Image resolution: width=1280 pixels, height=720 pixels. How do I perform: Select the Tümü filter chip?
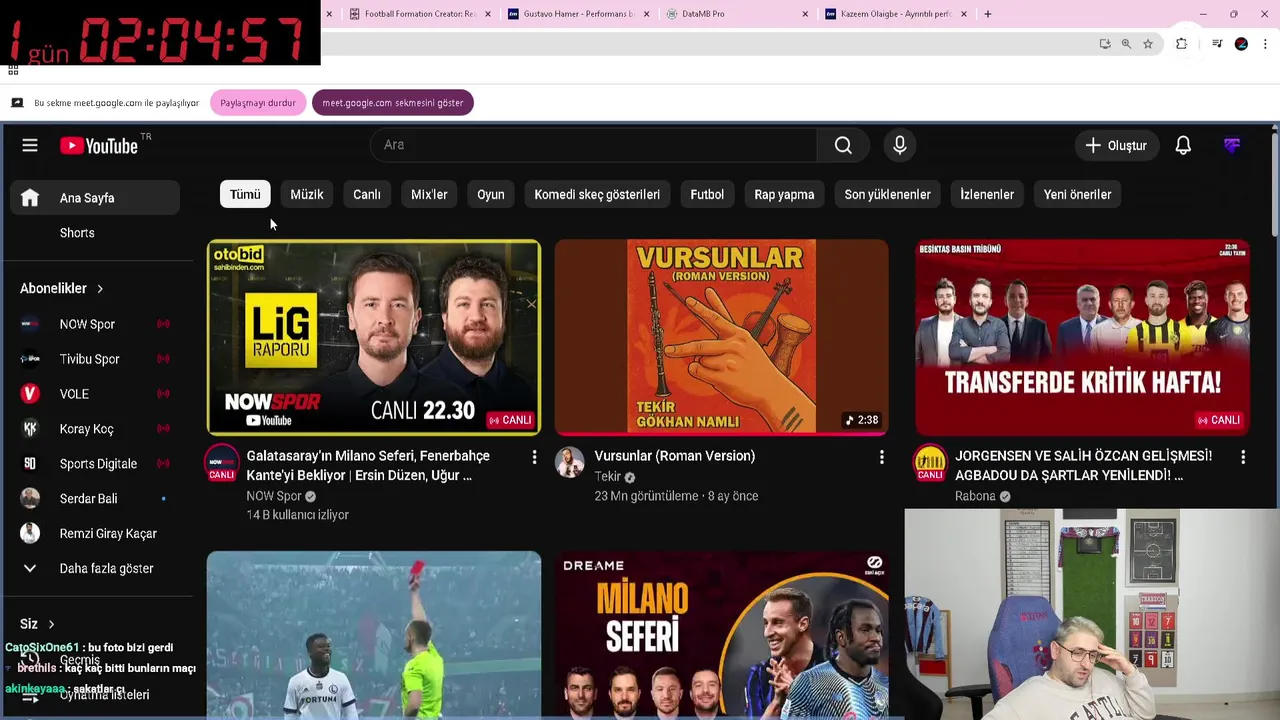pos(245,194)
